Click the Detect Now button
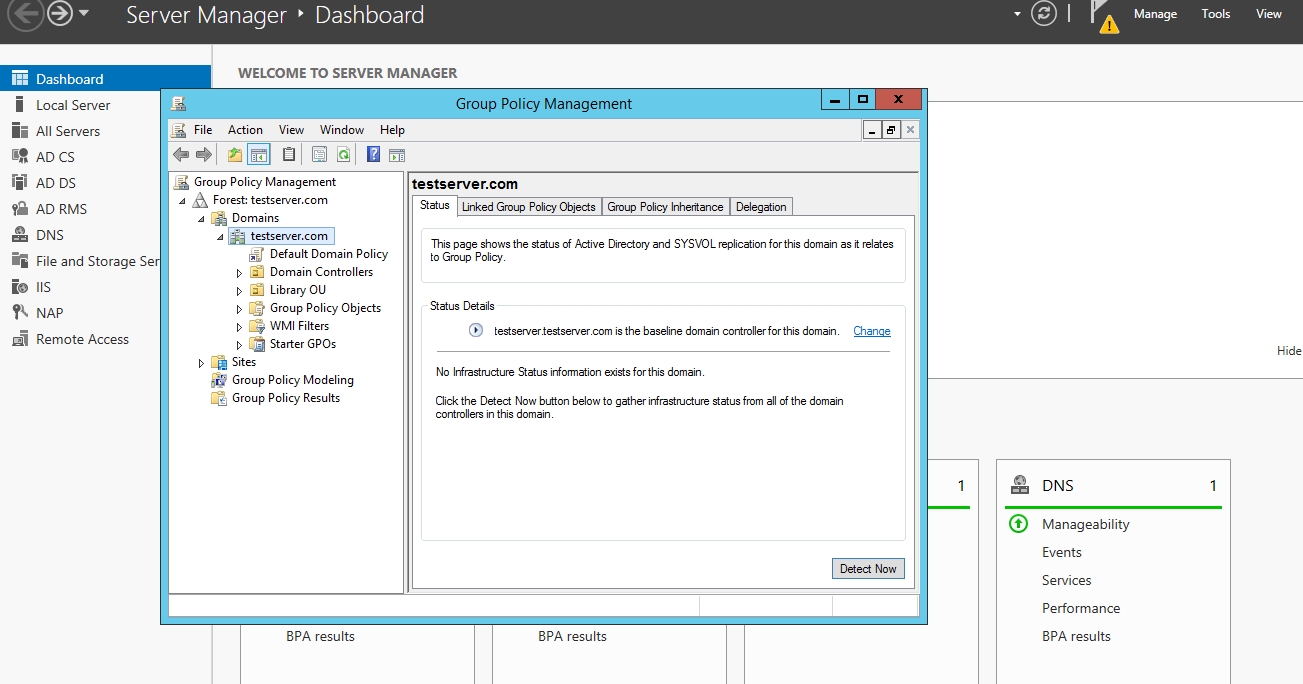Image resolution: width=1303 pixels, height=684 pixels. (867, 569)
